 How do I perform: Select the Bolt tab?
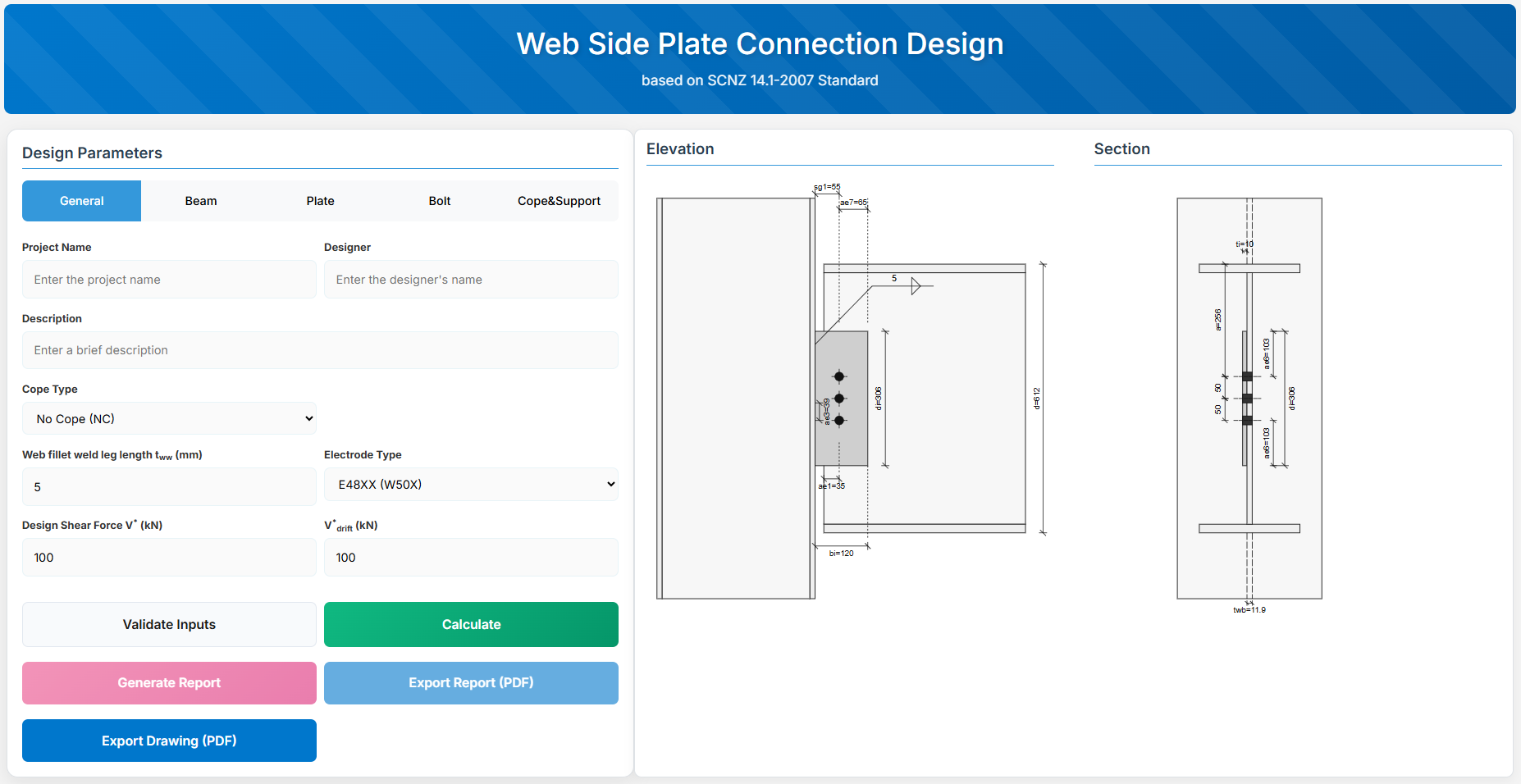pyautogui.click(x=440, y=201)
